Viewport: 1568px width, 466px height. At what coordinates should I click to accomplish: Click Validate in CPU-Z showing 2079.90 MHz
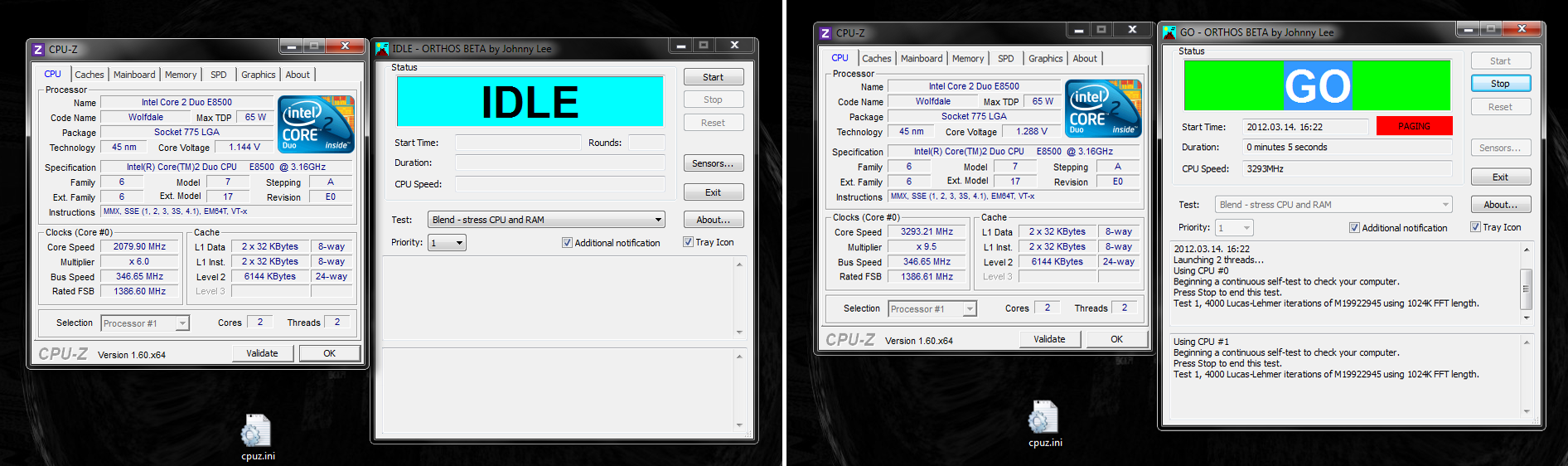263,353
